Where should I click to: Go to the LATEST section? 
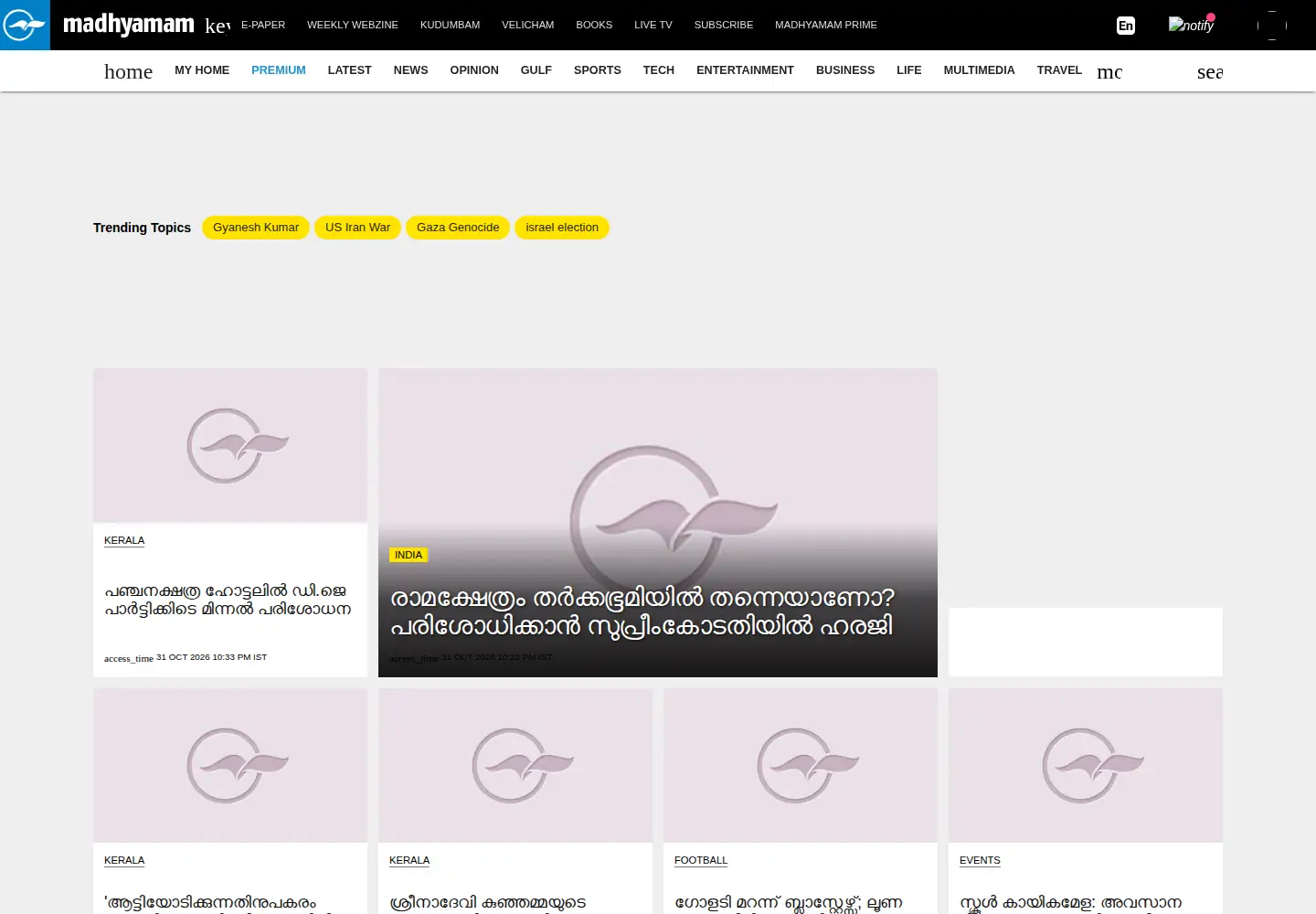tap(350, 70)
